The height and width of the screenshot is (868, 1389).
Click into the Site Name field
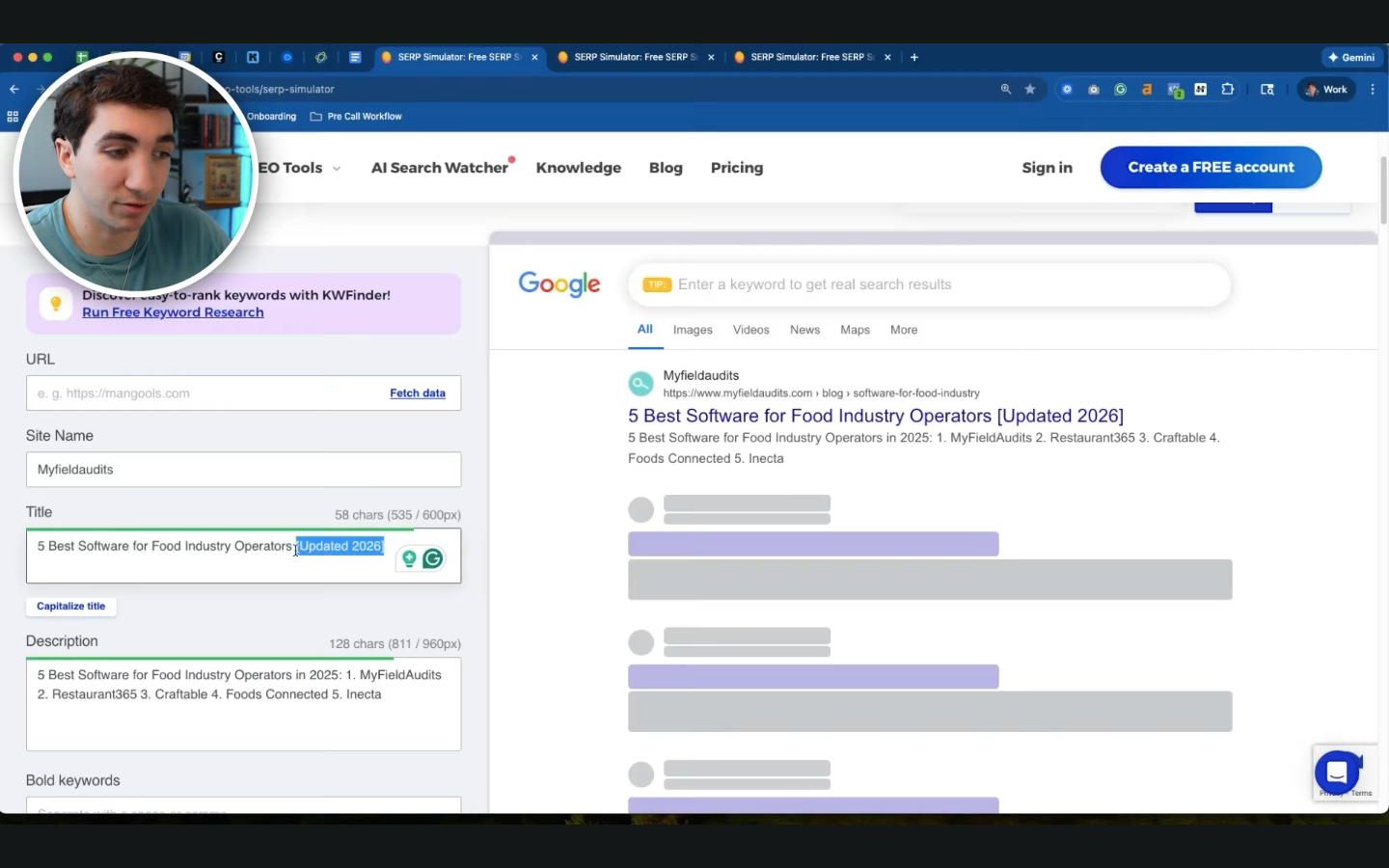tap(243, 470)
